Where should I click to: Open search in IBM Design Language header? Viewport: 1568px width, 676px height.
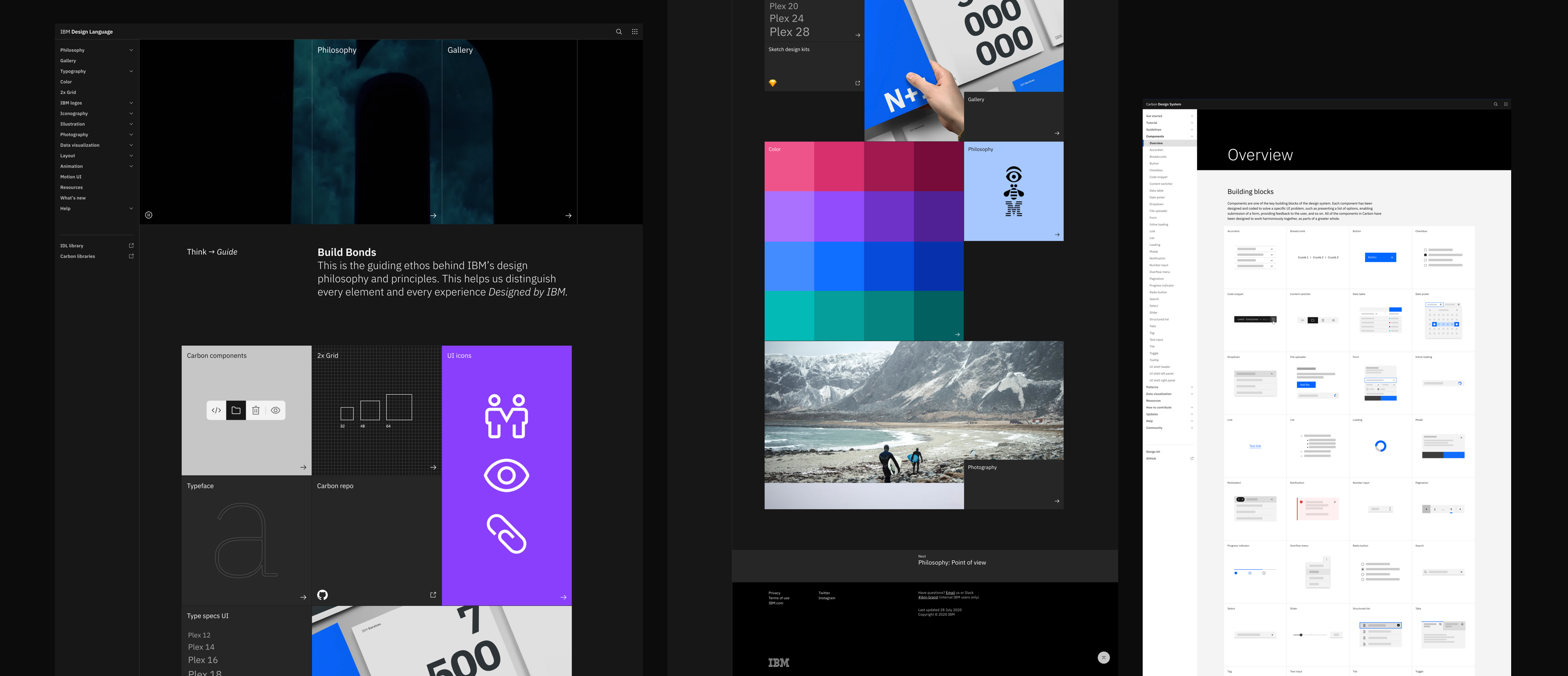(x=618, y=32)
